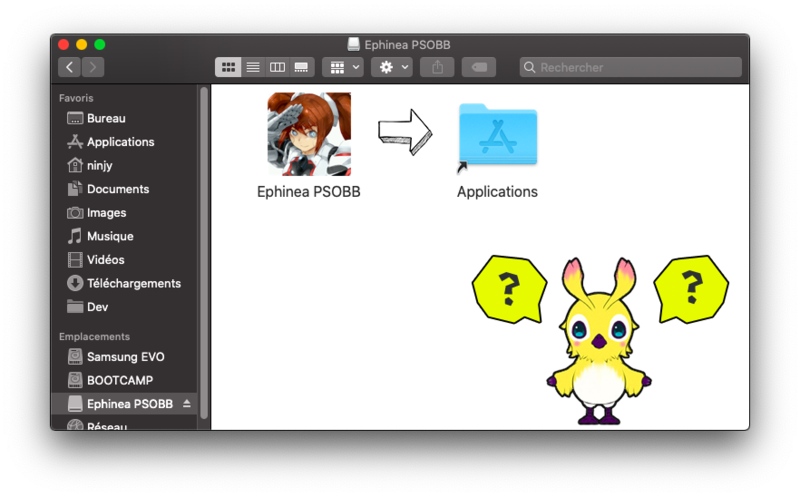This screenshot has height=497, width=800.
Task: Open Musique in the sidebar
Action: tap(123, 236)
